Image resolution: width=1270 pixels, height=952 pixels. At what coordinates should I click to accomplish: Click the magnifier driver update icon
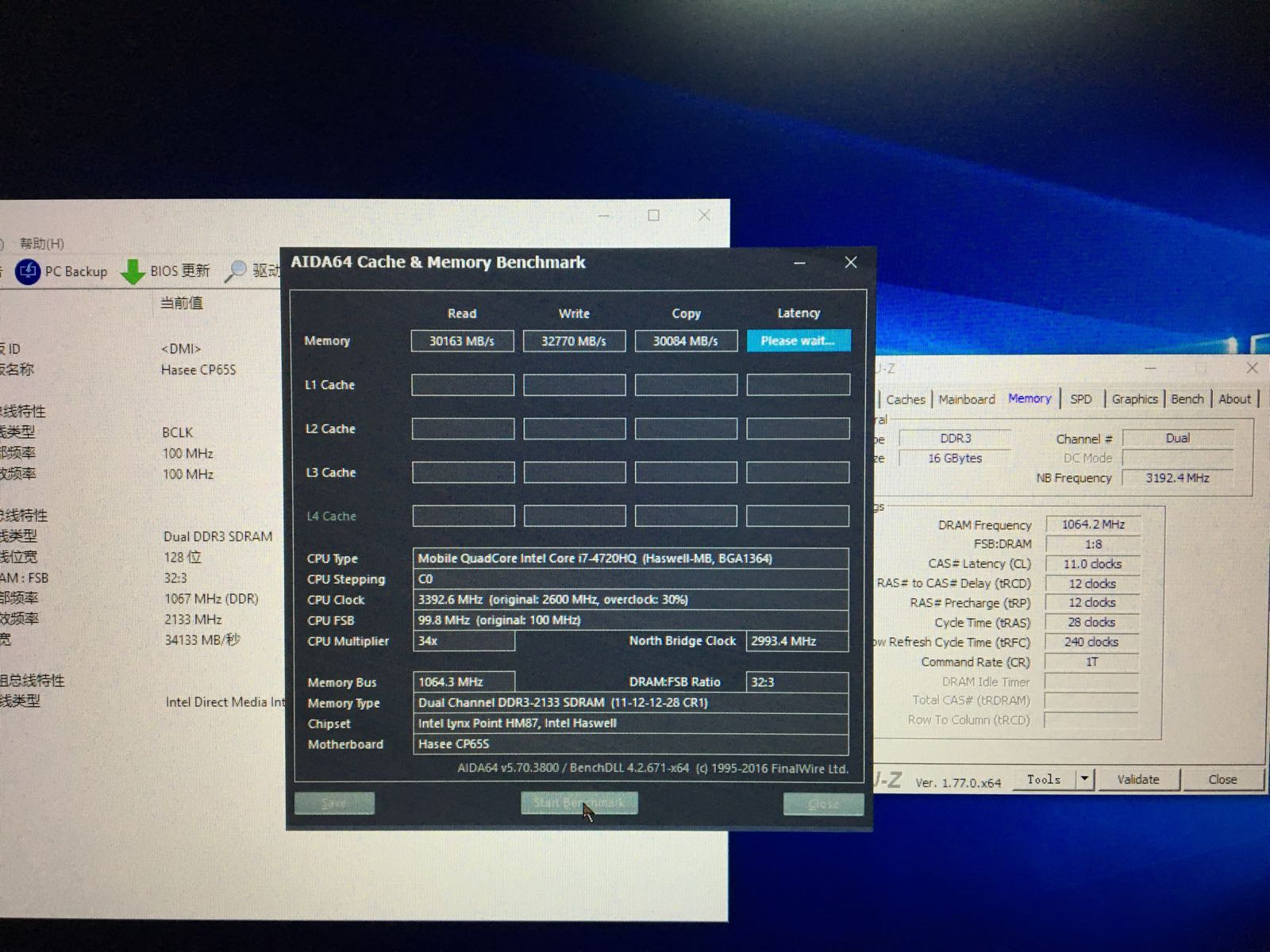click(236, 271)
